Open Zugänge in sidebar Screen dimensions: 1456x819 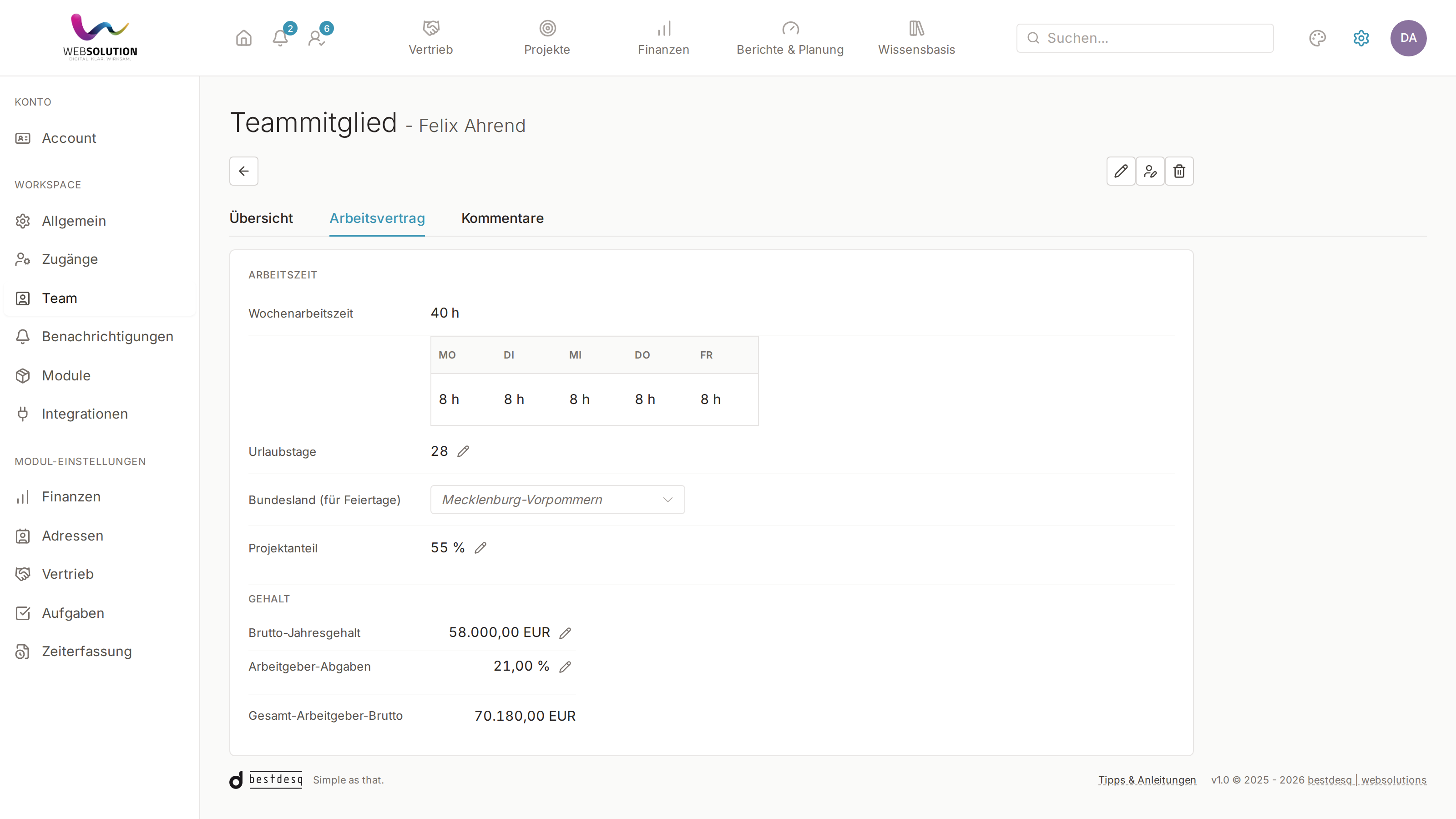100,259
